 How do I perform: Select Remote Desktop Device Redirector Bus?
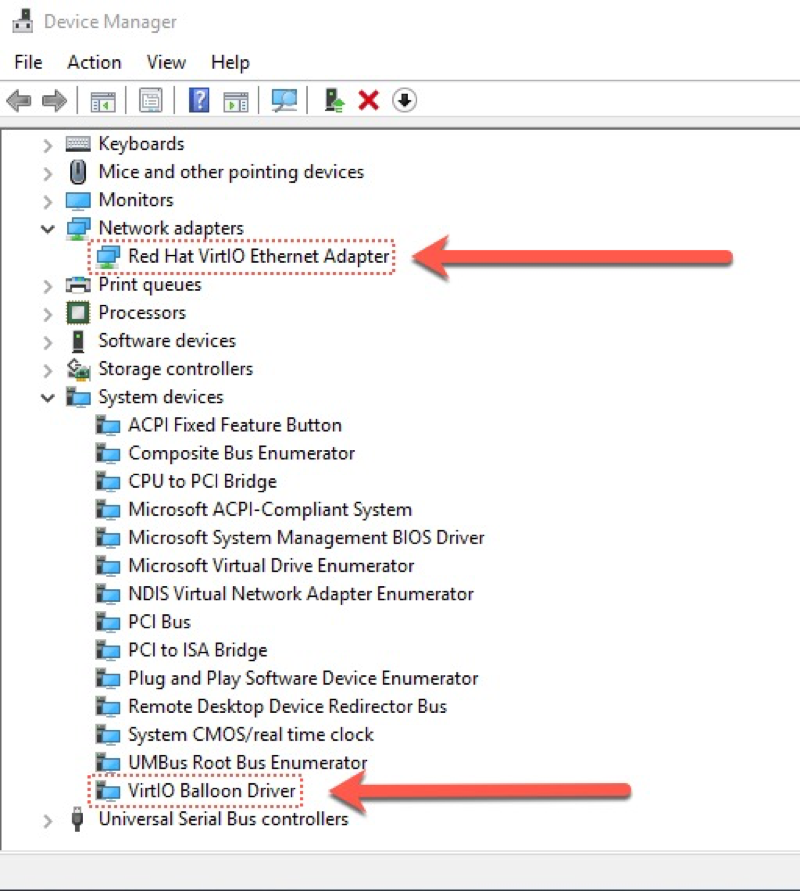288,706
